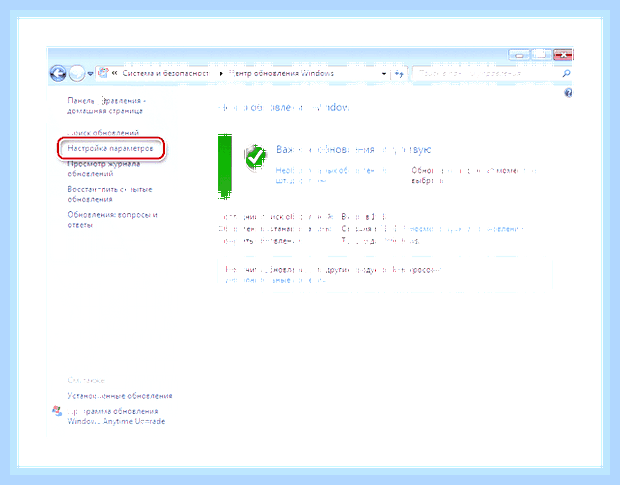620x485 pixels.
Task: Start «Поиск обновлений» from the sidebar
Action: (103, 132)
